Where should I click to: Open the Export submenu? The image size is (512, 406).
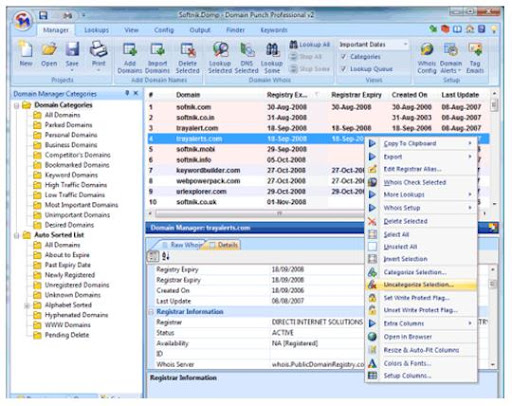pos(421,157)
